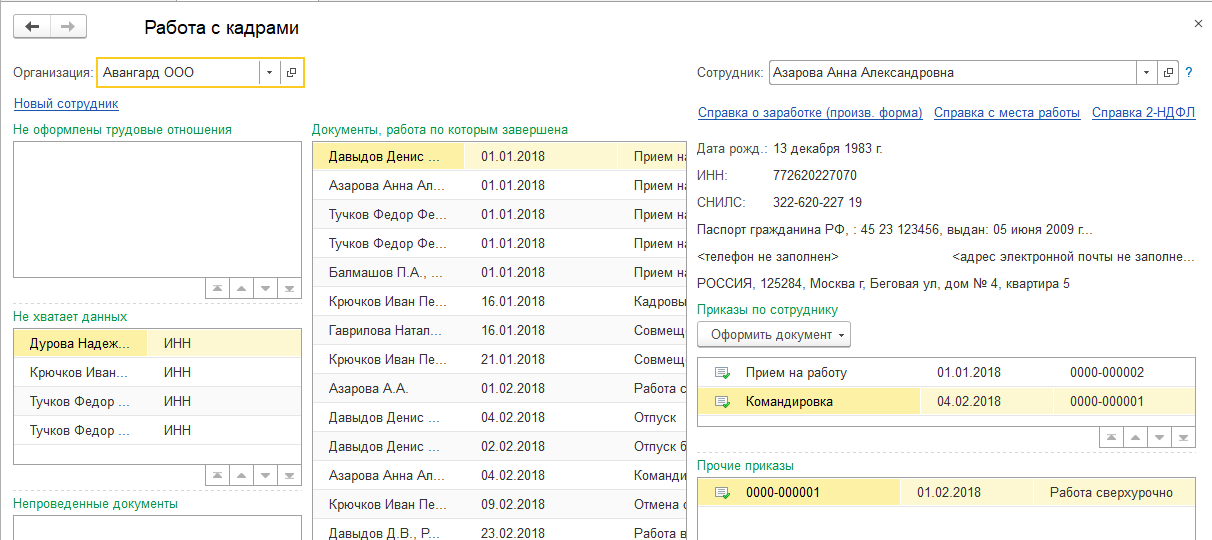Viewport: 1212px width, 540px height.
Task: Go forward with the right arrow button
Action: [68, 27]
